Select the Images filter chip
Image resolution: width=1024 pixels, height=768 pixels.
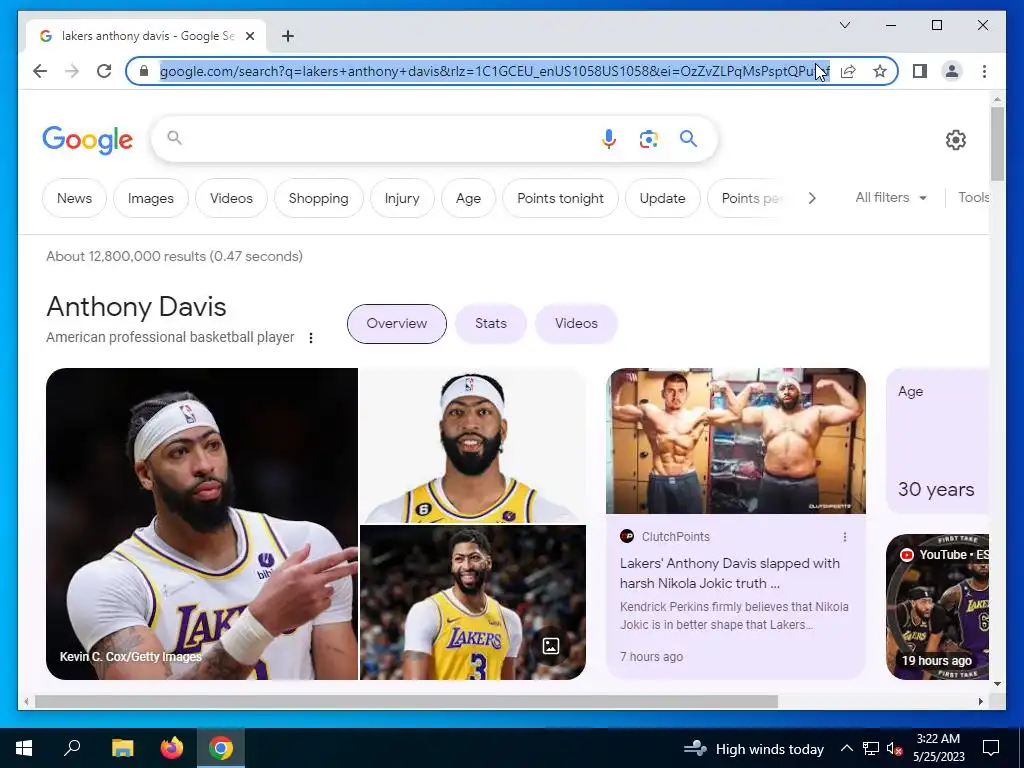151,198
